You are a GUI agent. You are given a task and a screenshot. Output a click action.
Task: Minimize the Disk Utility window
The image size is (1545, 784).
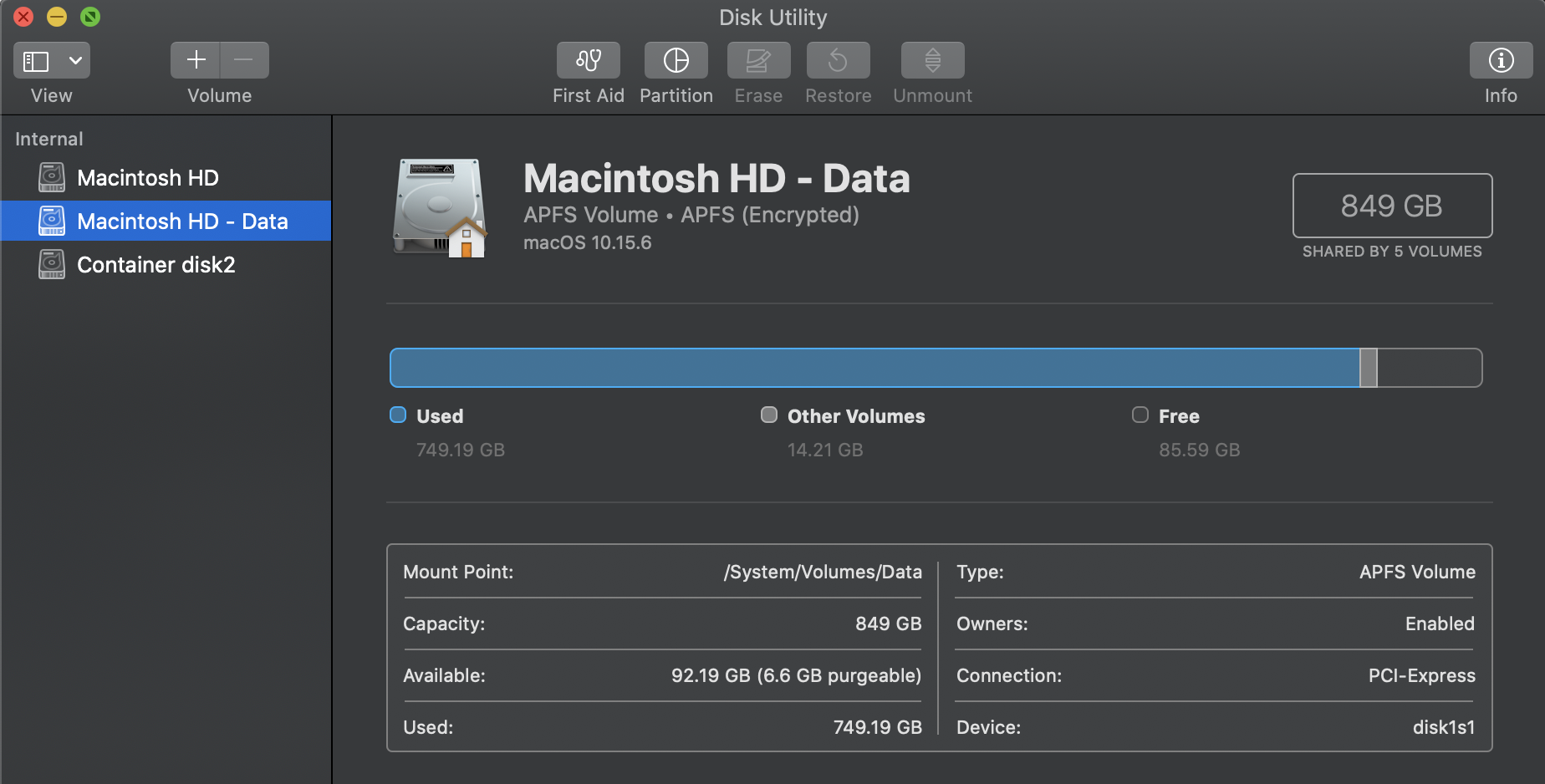(x=57, y=17)
